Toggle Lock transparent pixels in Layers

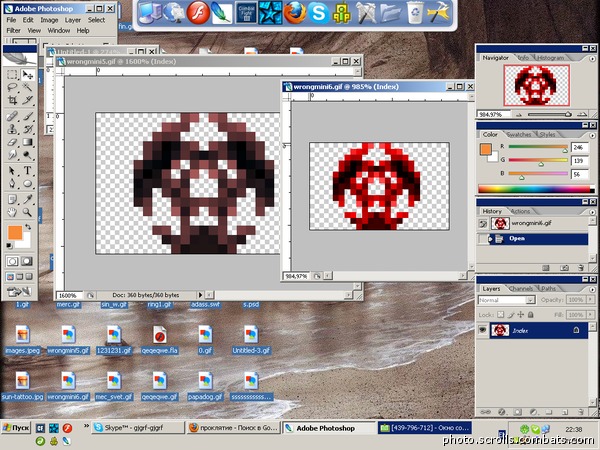pyautogui.click(x=501, y=315)
